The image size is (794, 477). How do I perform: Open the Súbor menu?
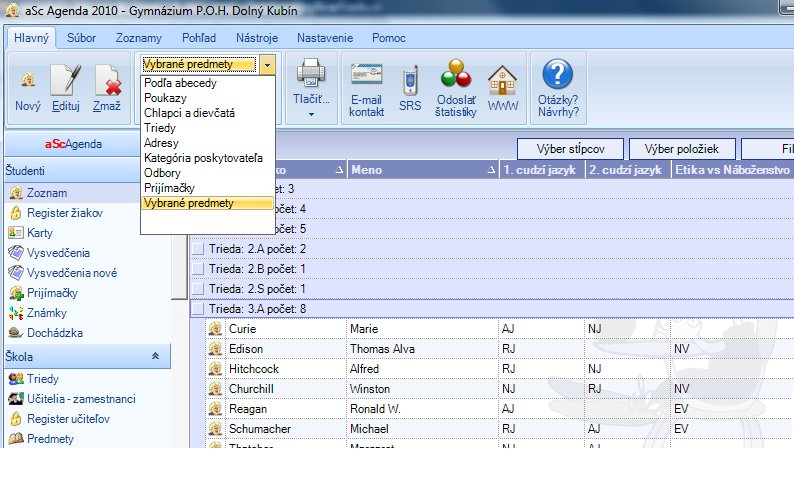(x=82, y=38)
